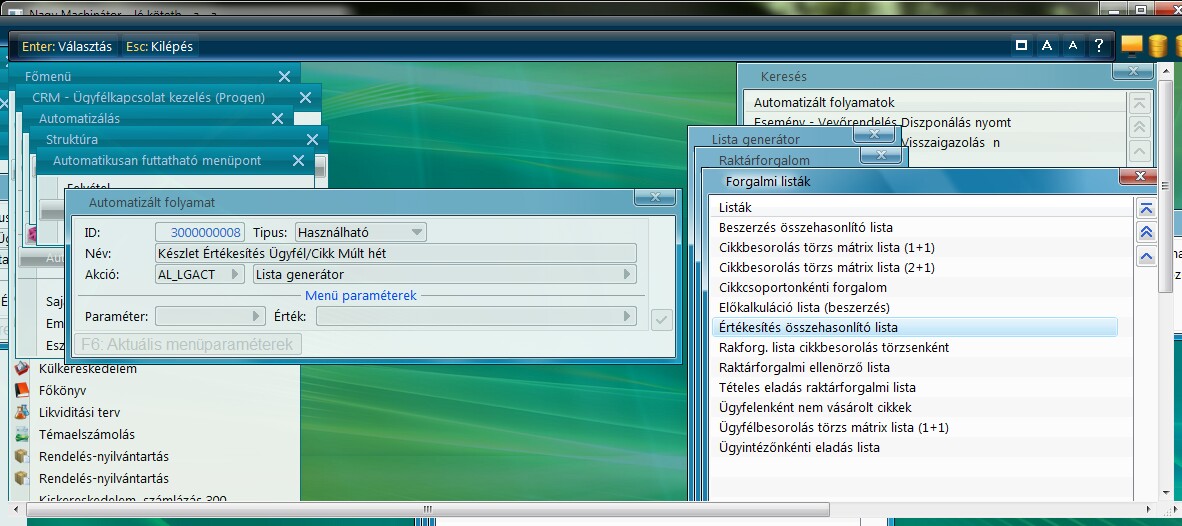Move up one row in Forgalmi listák
Screen dimensions: 1182x526
1146,257
